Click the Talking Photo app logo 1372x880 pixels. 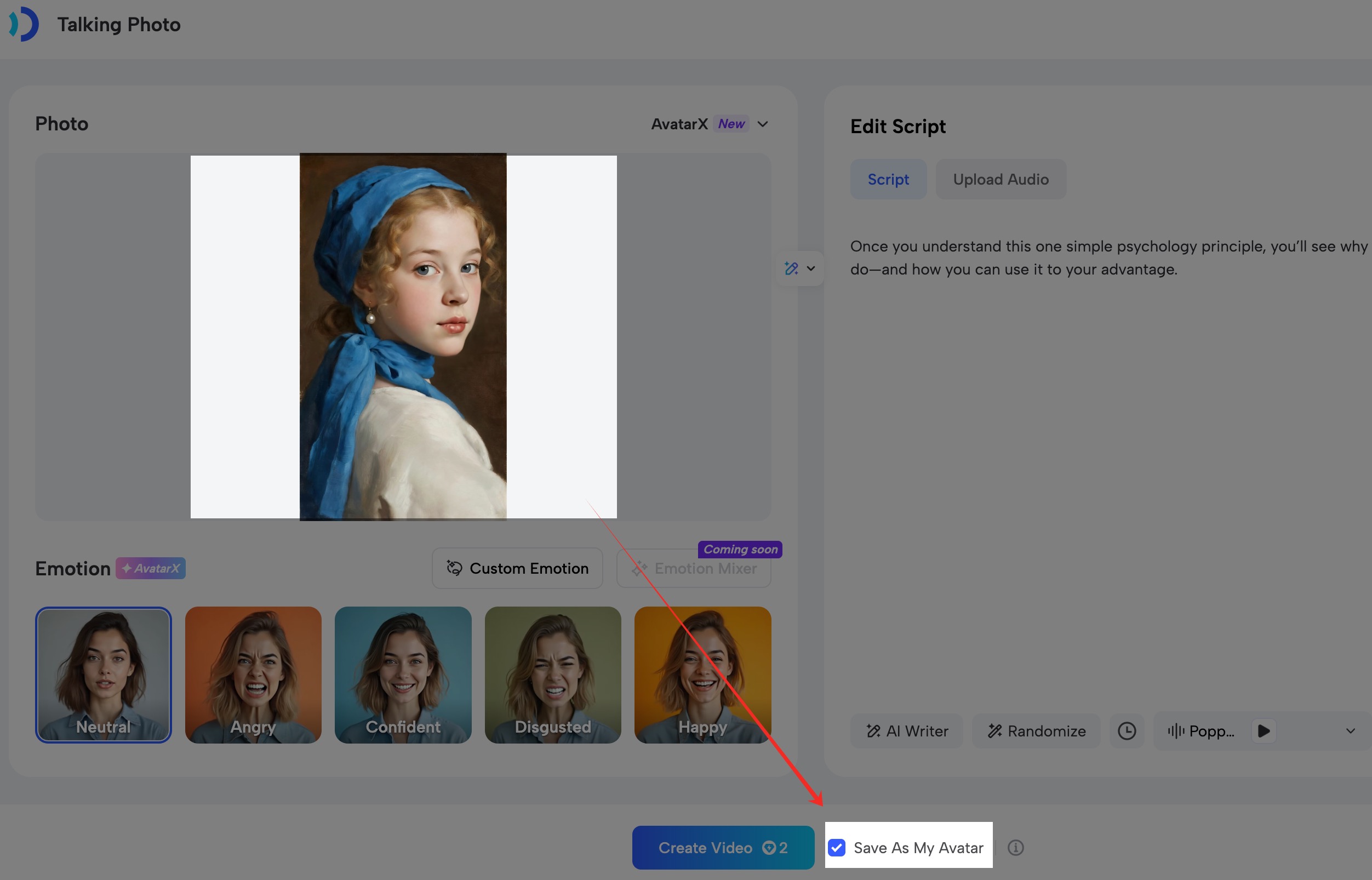click(24, 24)
